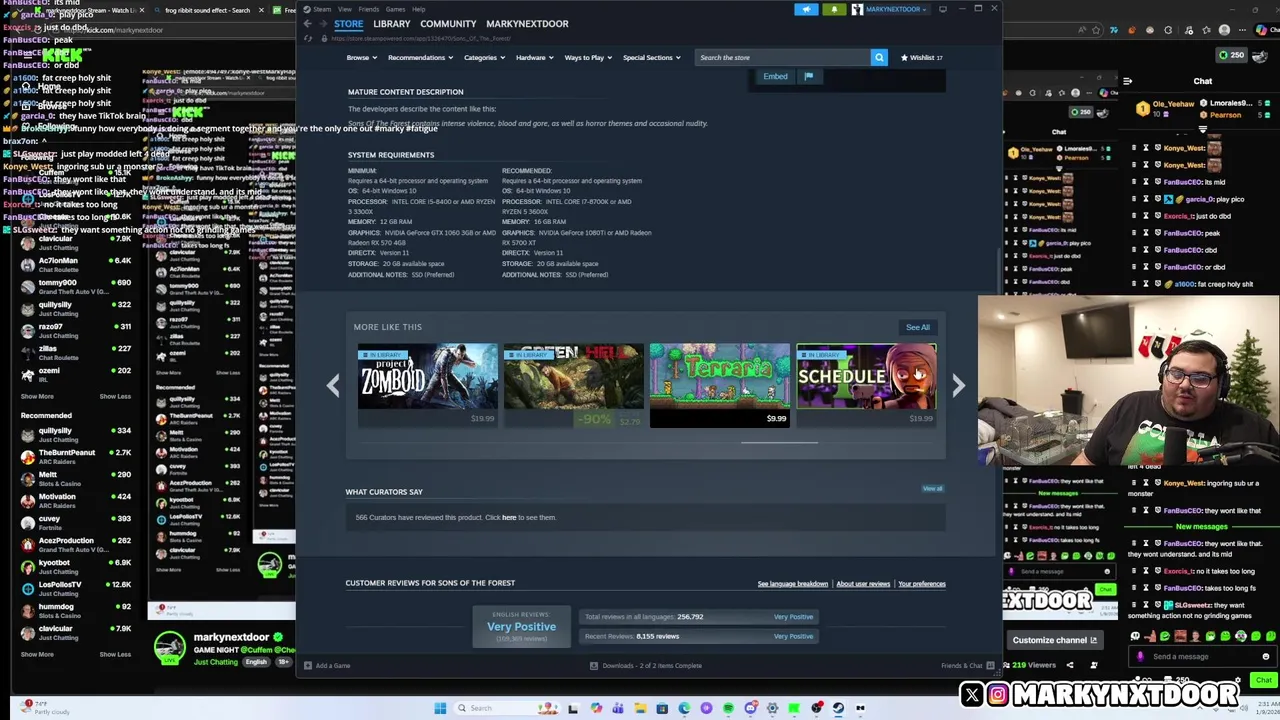Click the emote picker in chat message box
The width and height of the screenshot is (1280, 720).
(1266, 657)
